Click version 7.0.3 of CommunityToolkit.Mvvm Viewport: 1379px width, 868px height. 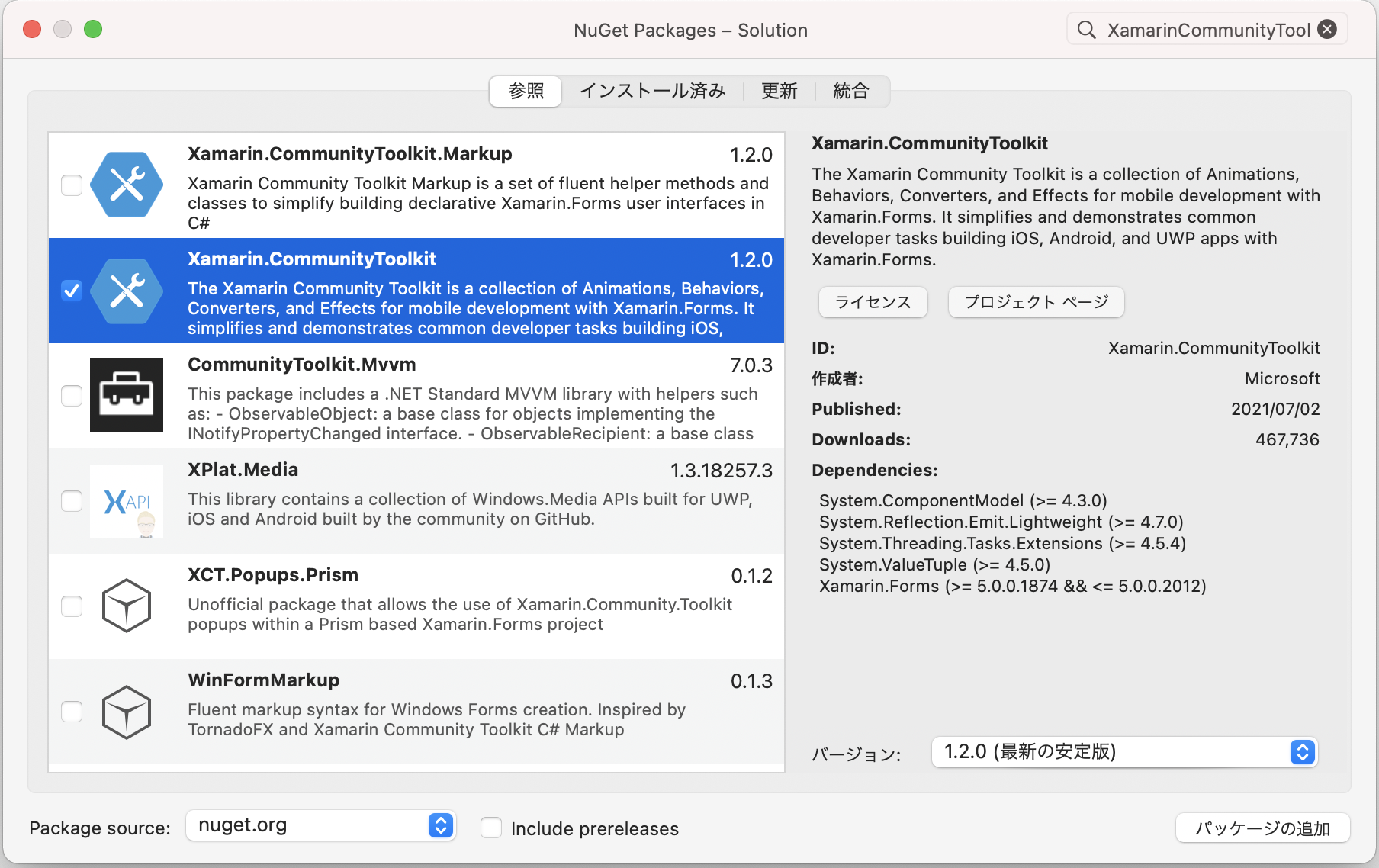[751, 365]
